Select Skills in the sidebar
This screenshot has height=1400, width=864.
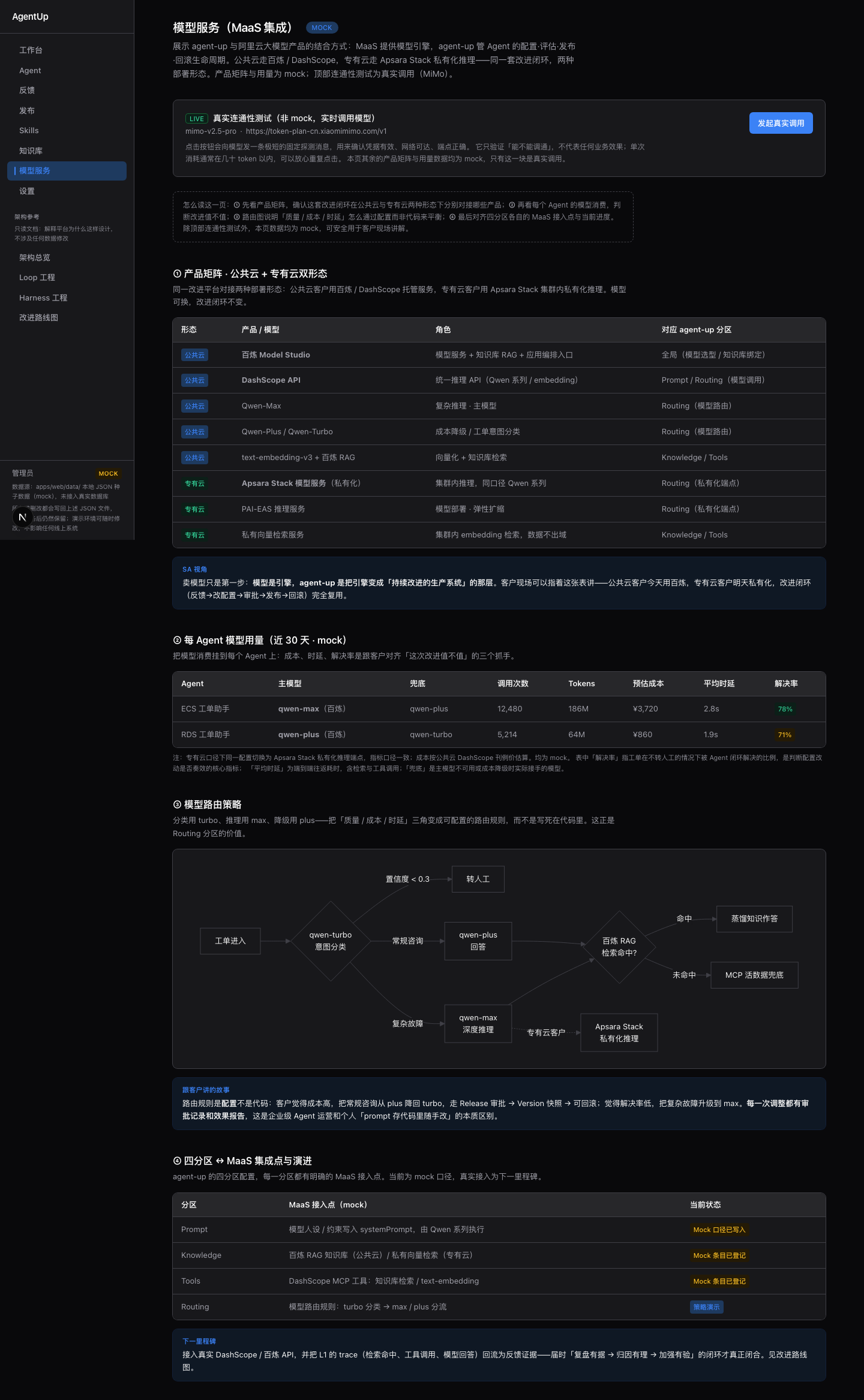pyautogui.click(x=67, y=131)
